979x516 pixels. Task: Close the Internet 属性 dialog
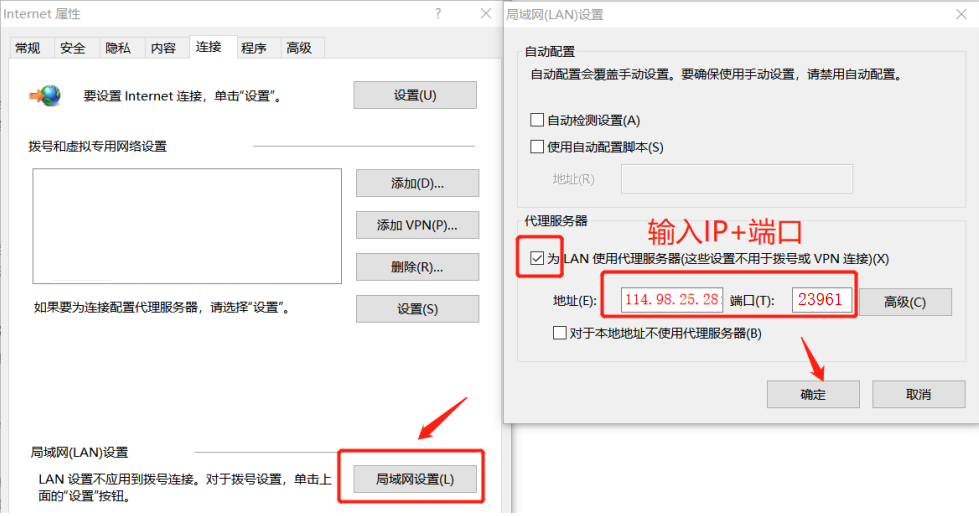[x=486, y=13]
